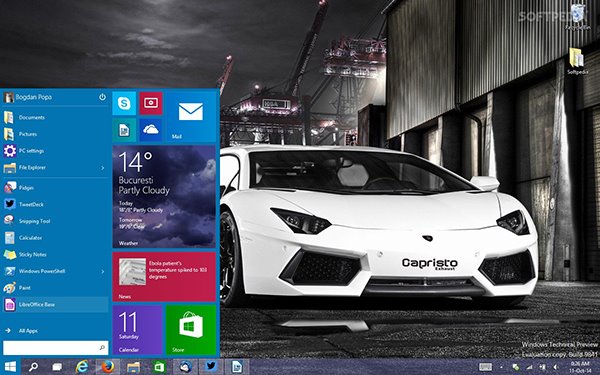Viewport: 600px width, 375px height.
Task: Click the power button in Start menu
Action: point(102,97)
